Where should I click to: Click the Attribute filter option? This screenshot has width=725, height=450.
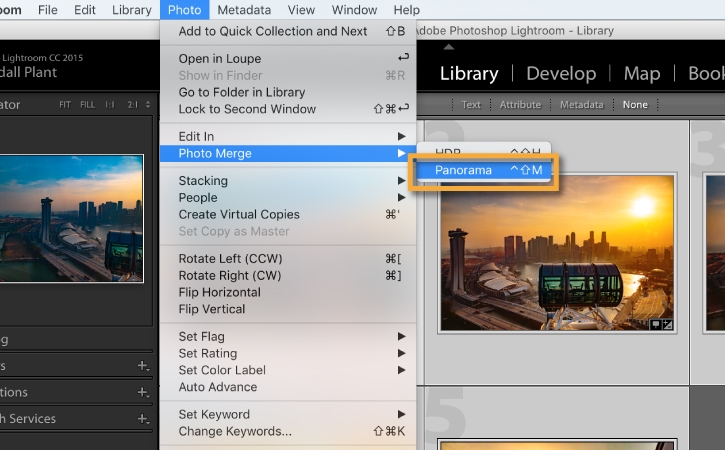click(520, 105)
